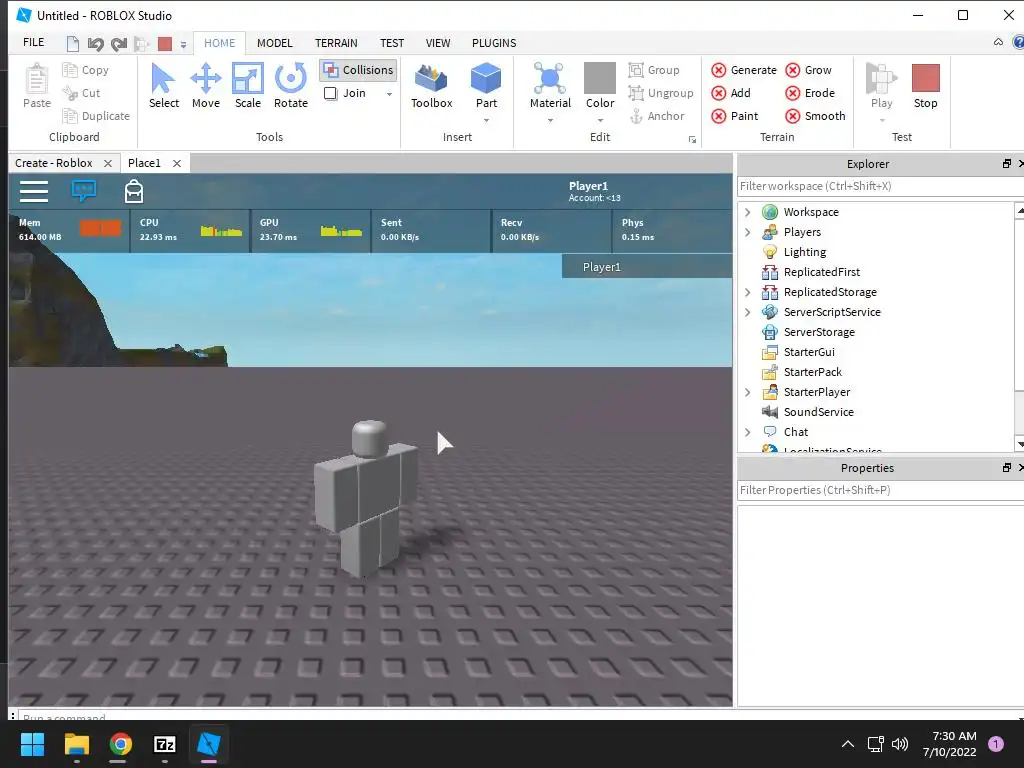Screen dimensions: 1024x768
Task: Click the Copy command
Action: [86, 70]
